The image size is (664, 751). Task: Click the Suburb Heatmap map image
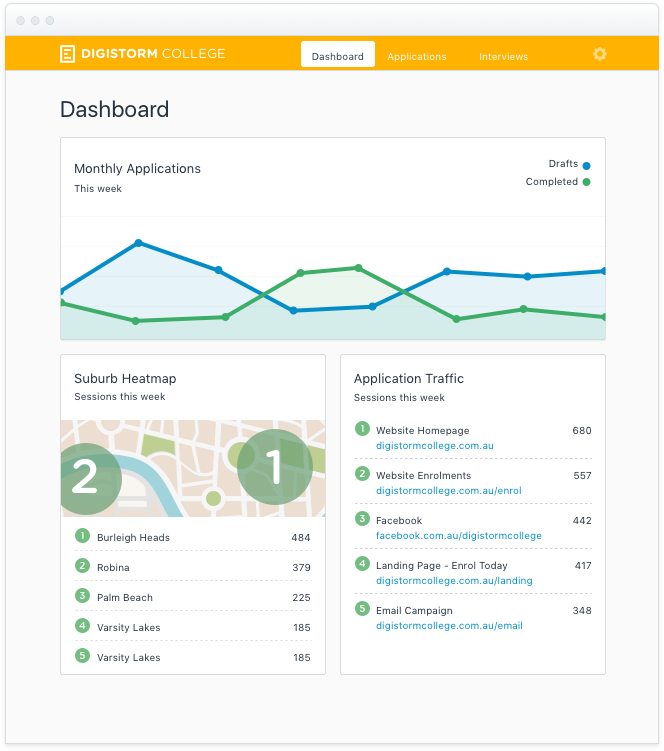pos(193,468)
